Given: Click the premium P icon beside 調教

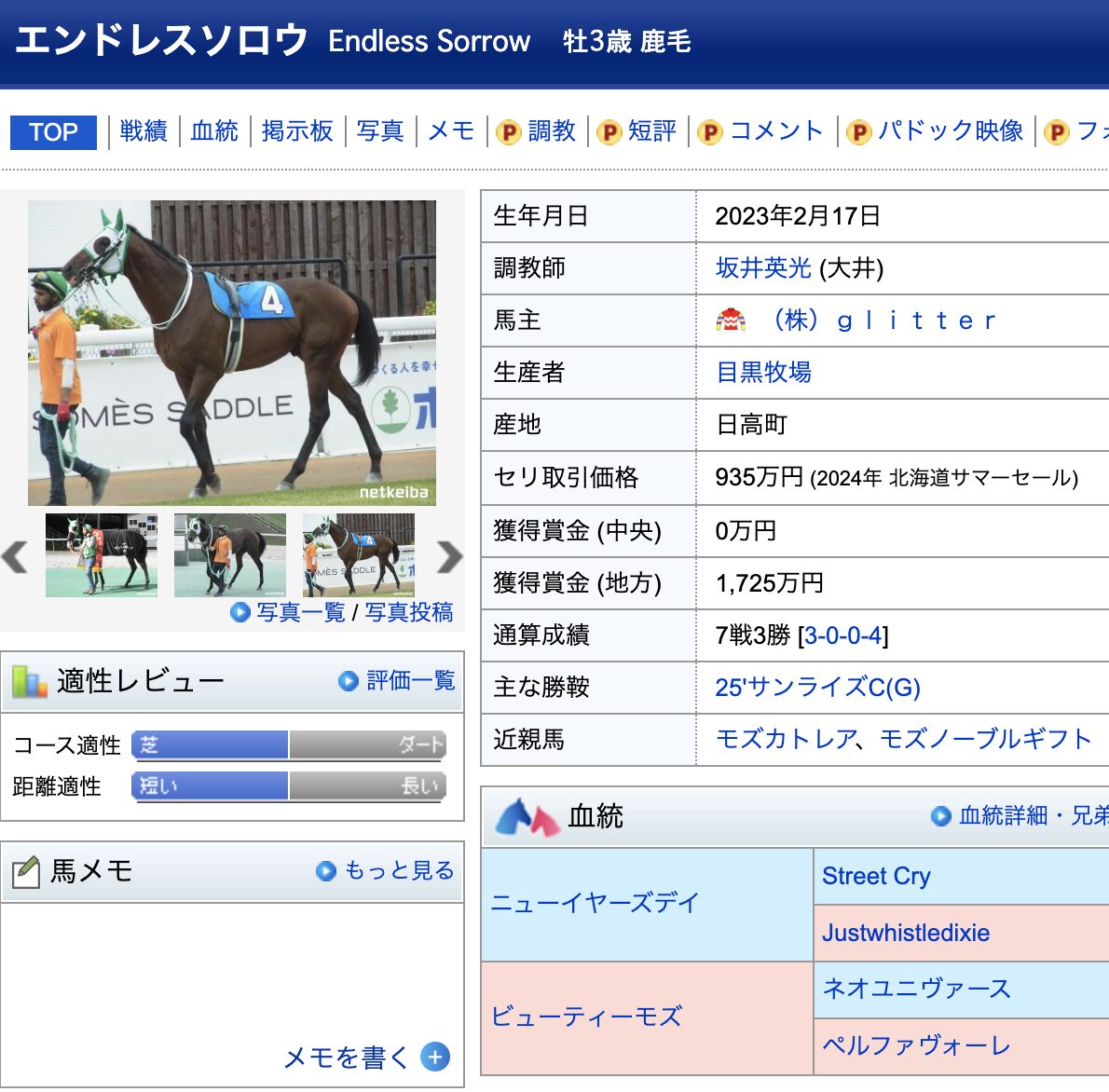Looking at the screenshot, I should pos(509,132).
